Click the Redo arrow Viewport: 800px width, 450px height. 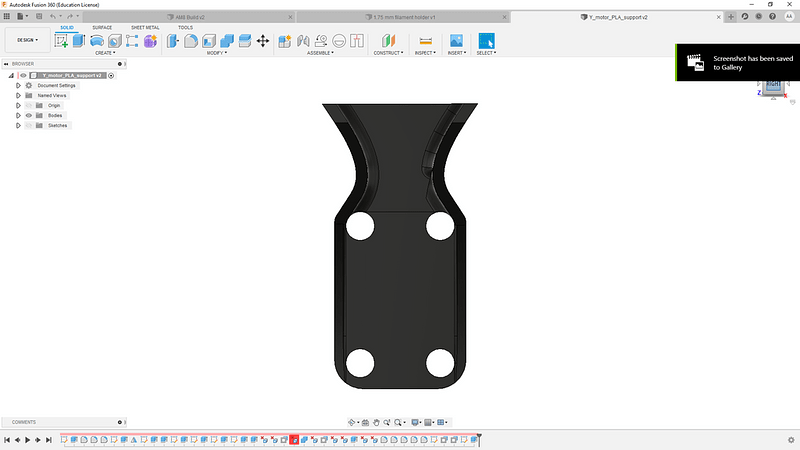tap(70, 16)
